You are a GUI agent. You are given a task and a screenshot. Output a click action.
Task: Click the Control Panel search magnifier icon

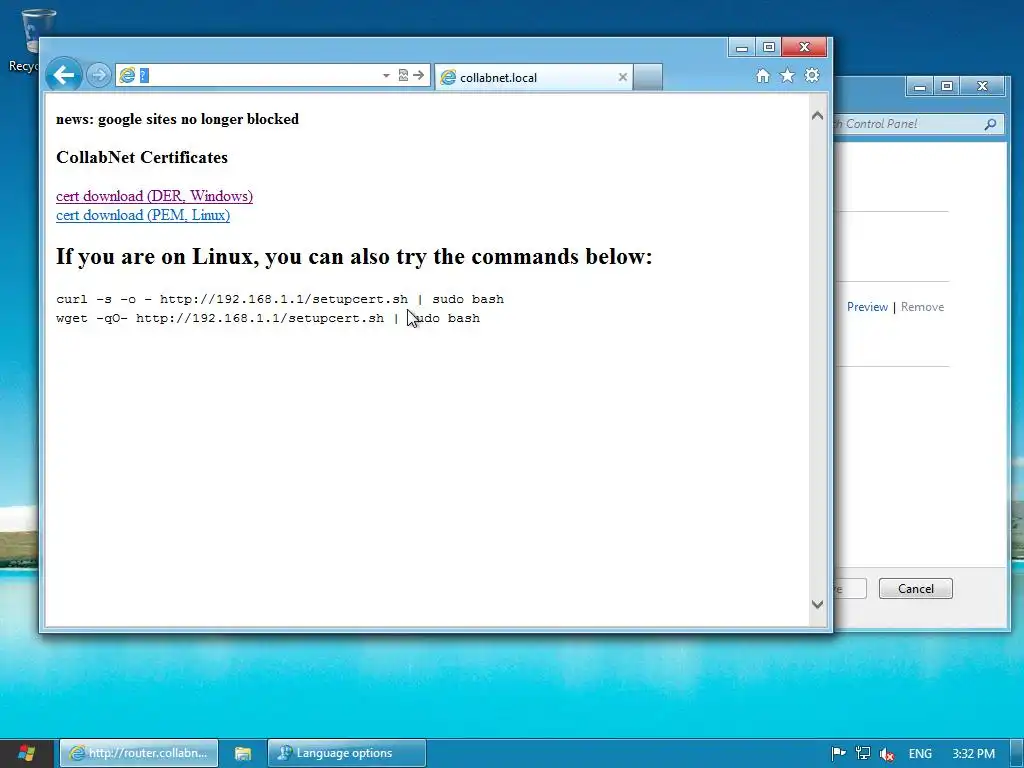990,123
